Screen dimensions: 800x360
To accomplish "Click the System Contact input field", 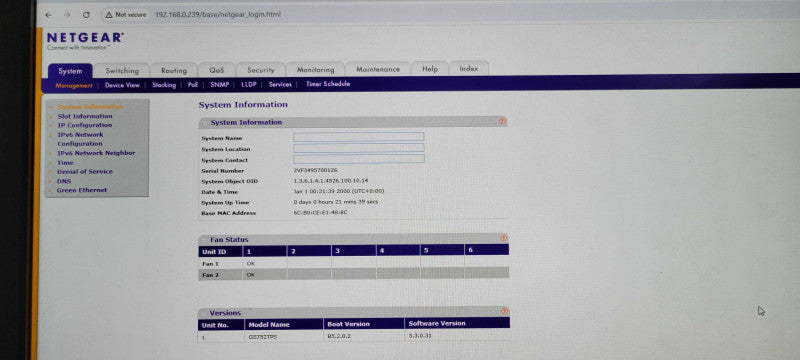I will tap(359, 159).
